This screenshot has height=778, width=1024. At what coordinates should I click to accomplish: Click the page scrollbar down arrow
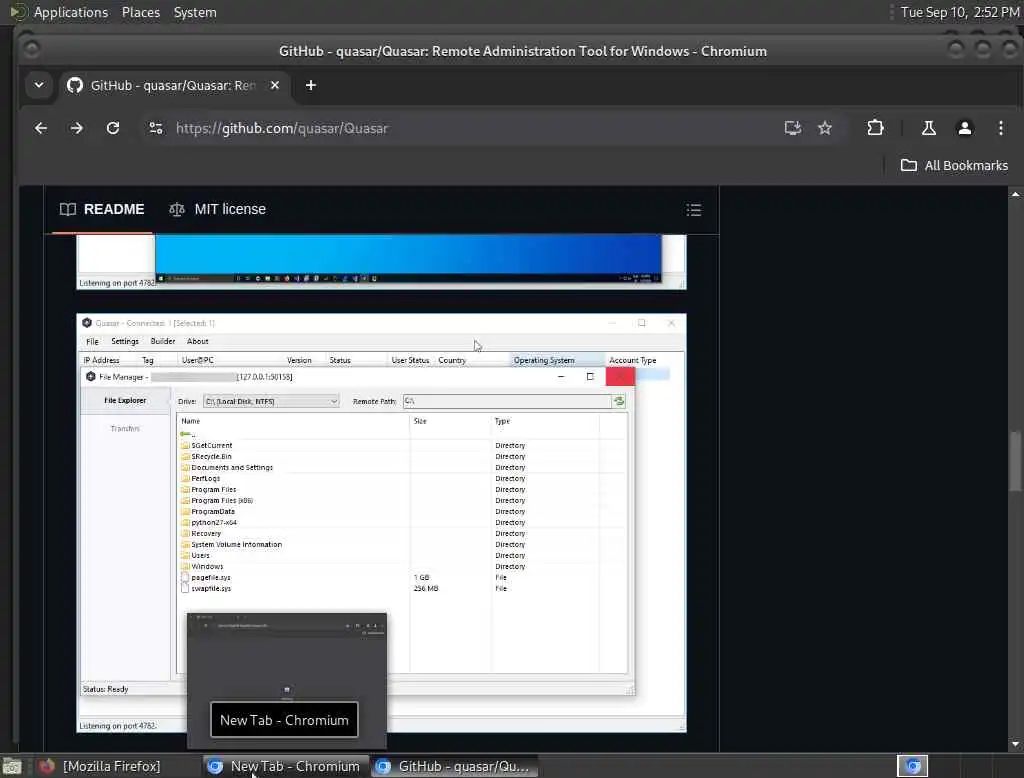pos(1015,744)
